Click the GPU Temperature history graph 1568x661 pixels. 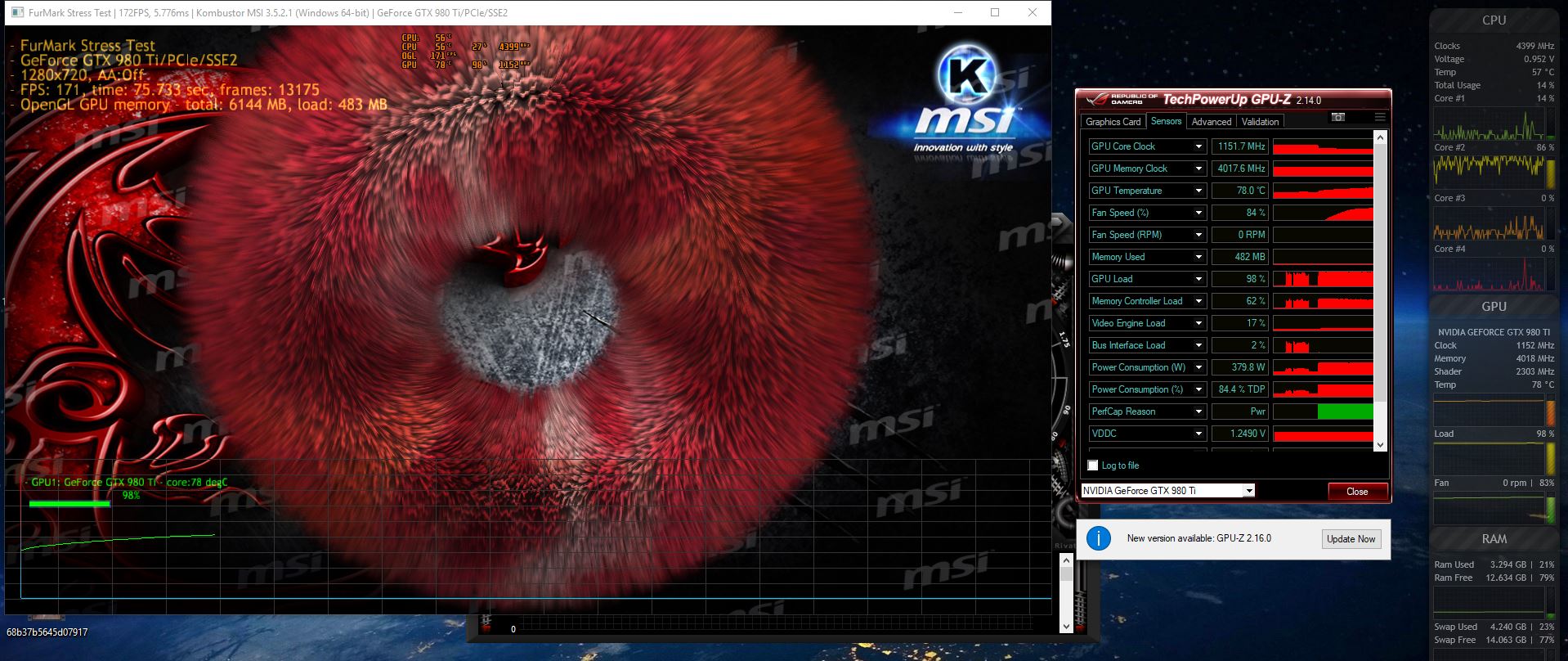[x=1323, y=191]
